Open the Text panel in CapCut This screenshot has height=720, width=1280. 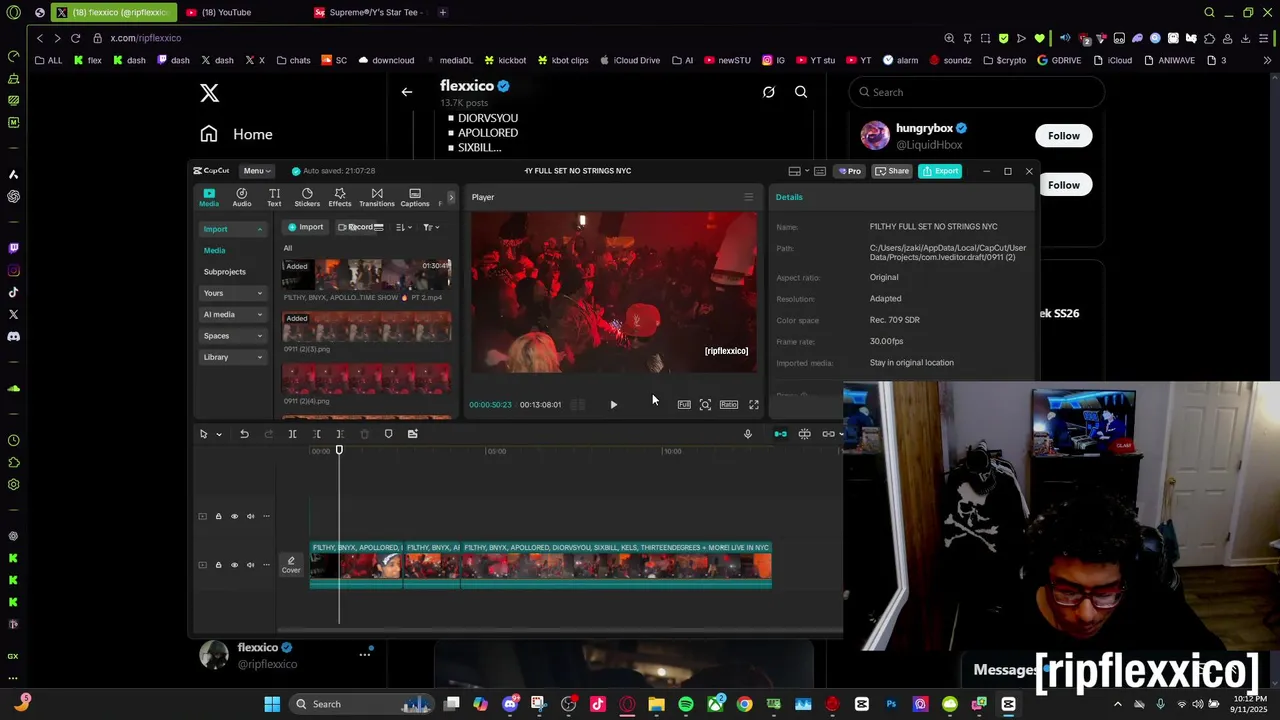[274, 197]
